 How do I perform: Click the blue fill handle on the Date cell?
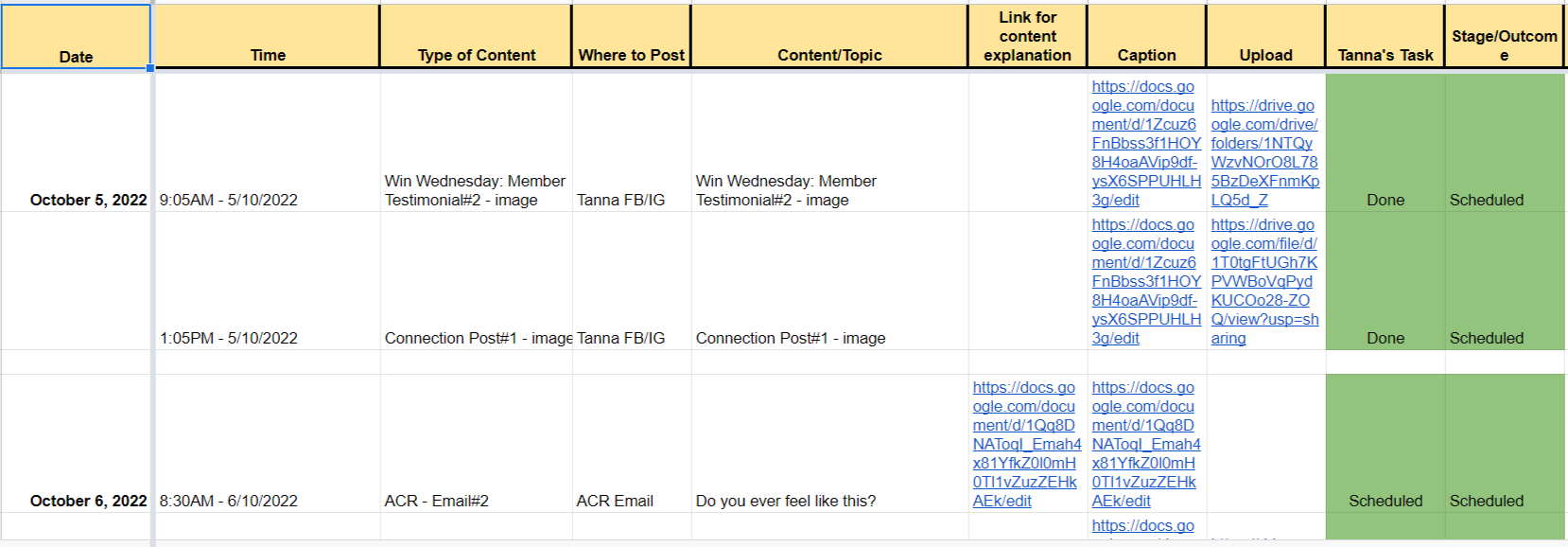[150, 68]
